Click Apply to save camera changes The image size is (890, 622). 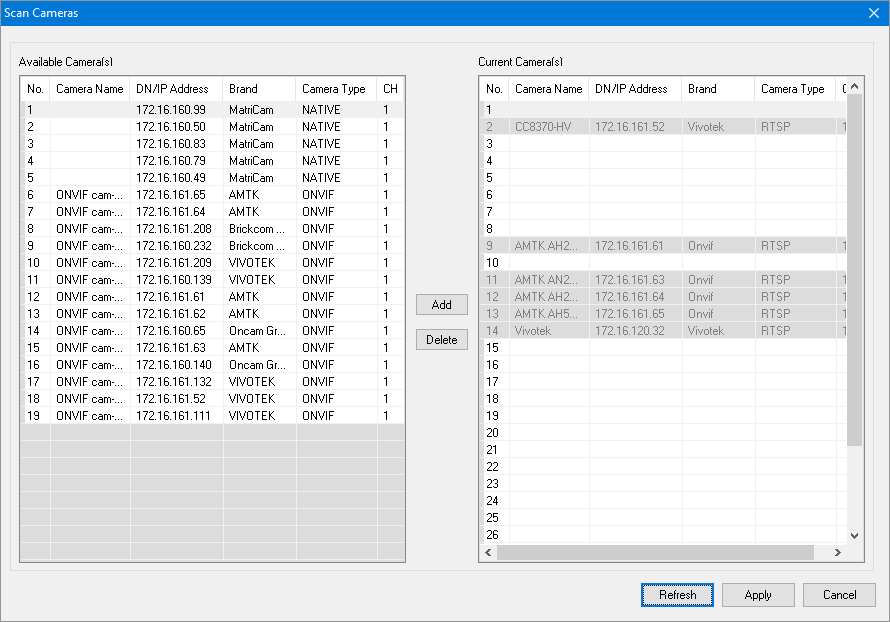[x=758, y=595]
